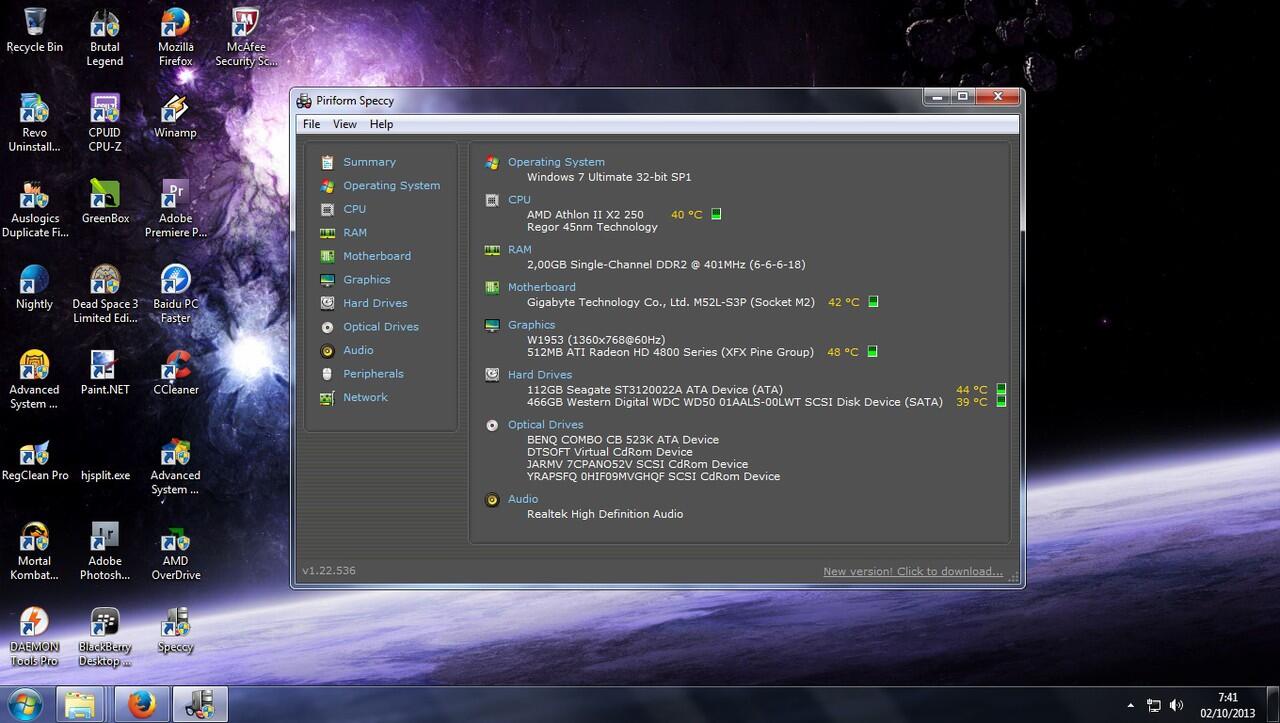Open Windows Explorer from the taskbar
The height and width of the screenshot is (723, 1280).
[82, 704]
